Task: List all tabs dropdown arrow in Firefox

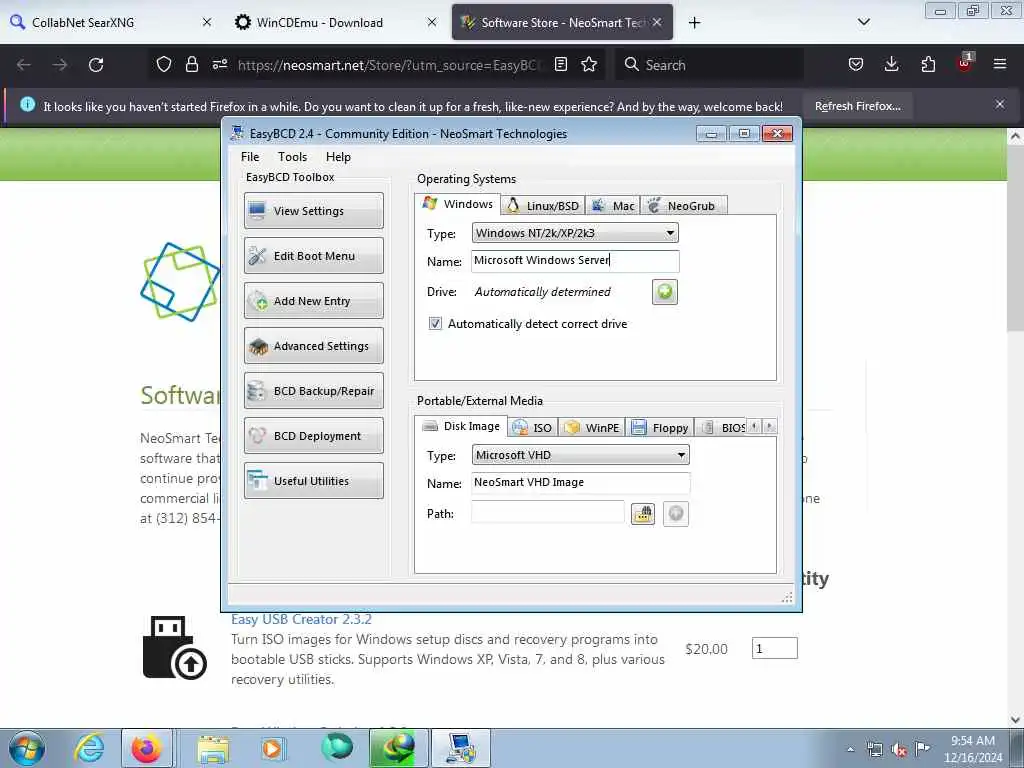Action: click(863, 22)
